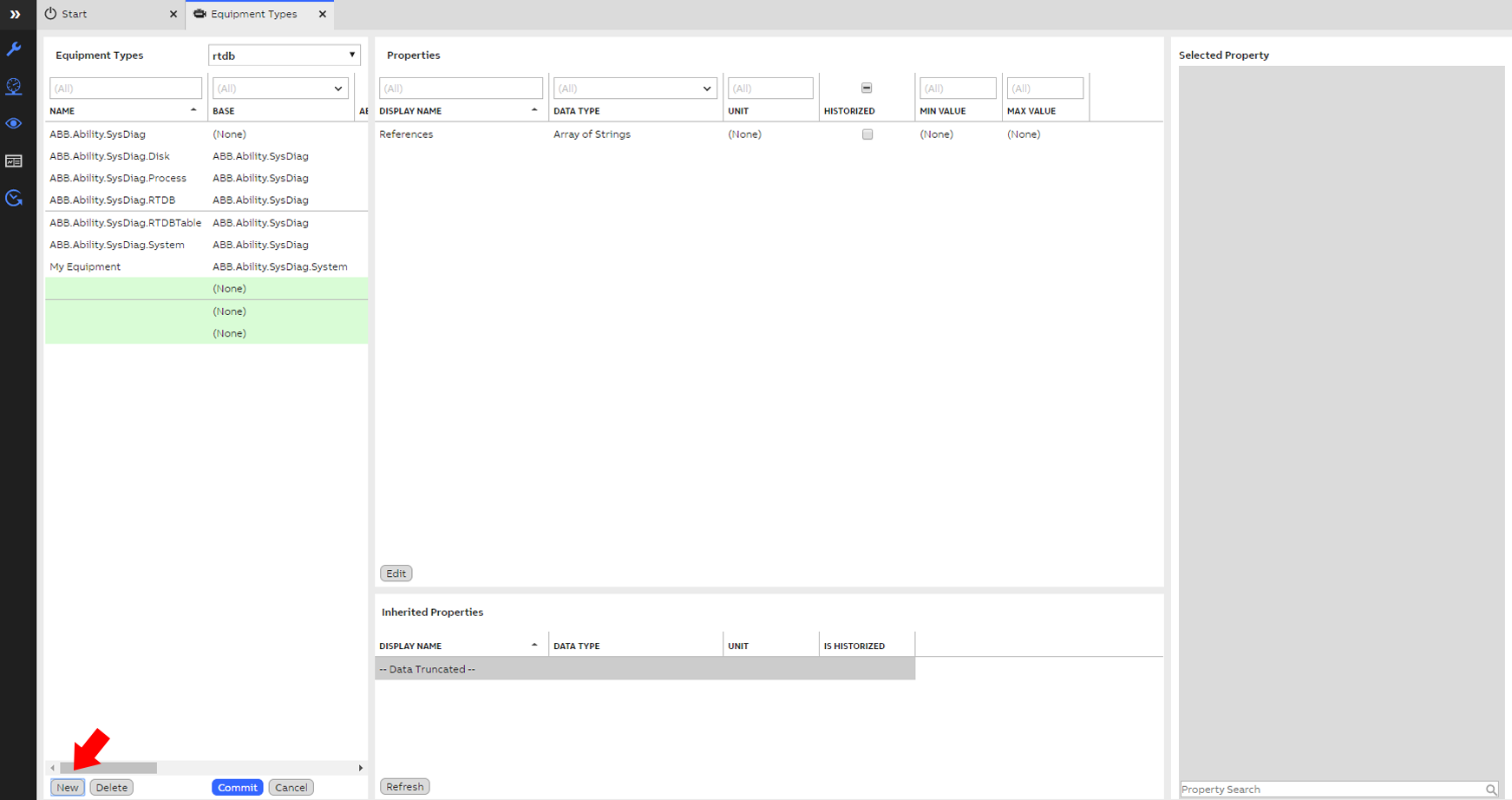Expand the sidebar with the double-chevron icon

(15, 14)
